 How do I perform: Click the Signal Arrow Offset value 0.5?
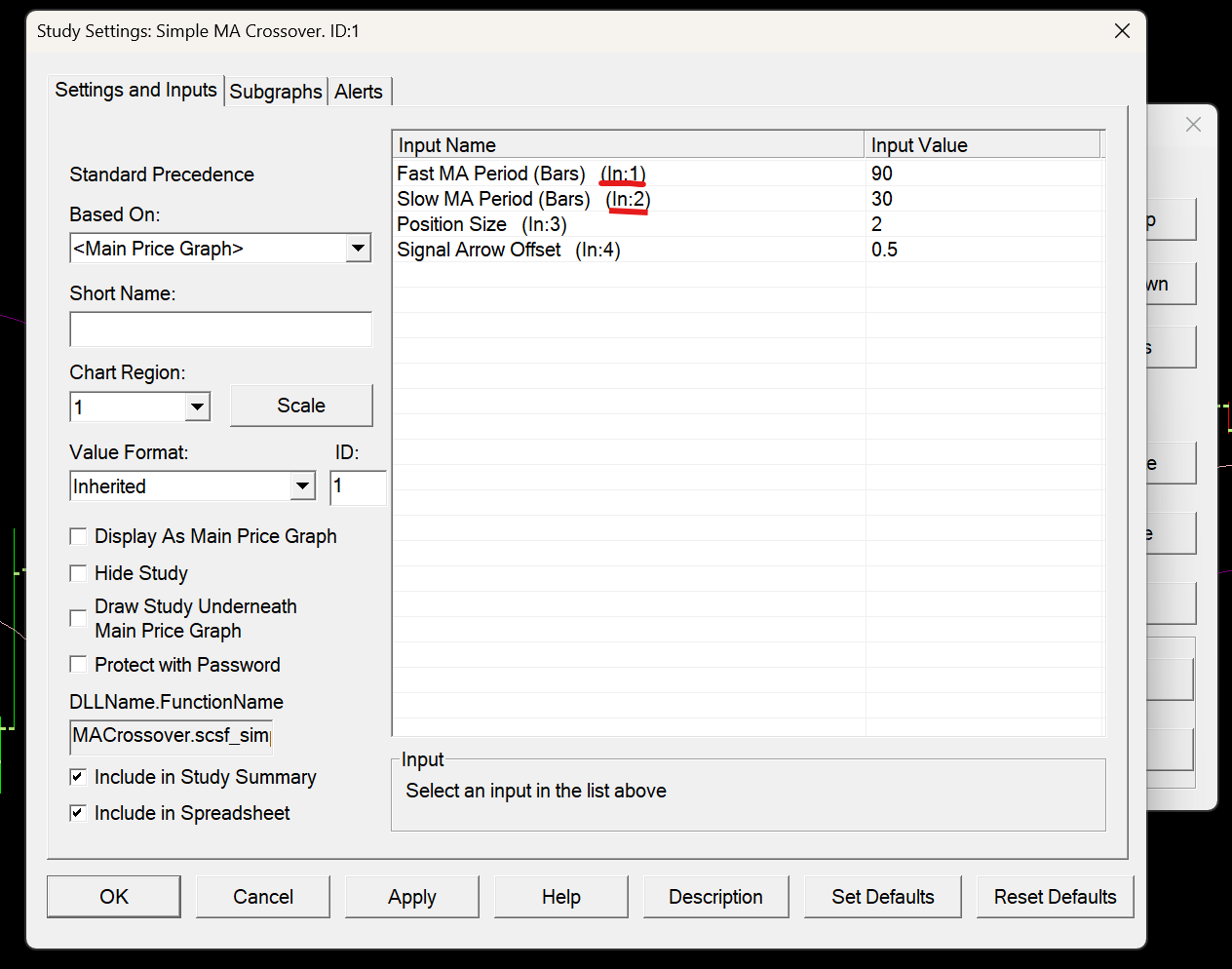click(x=884, y=250)
